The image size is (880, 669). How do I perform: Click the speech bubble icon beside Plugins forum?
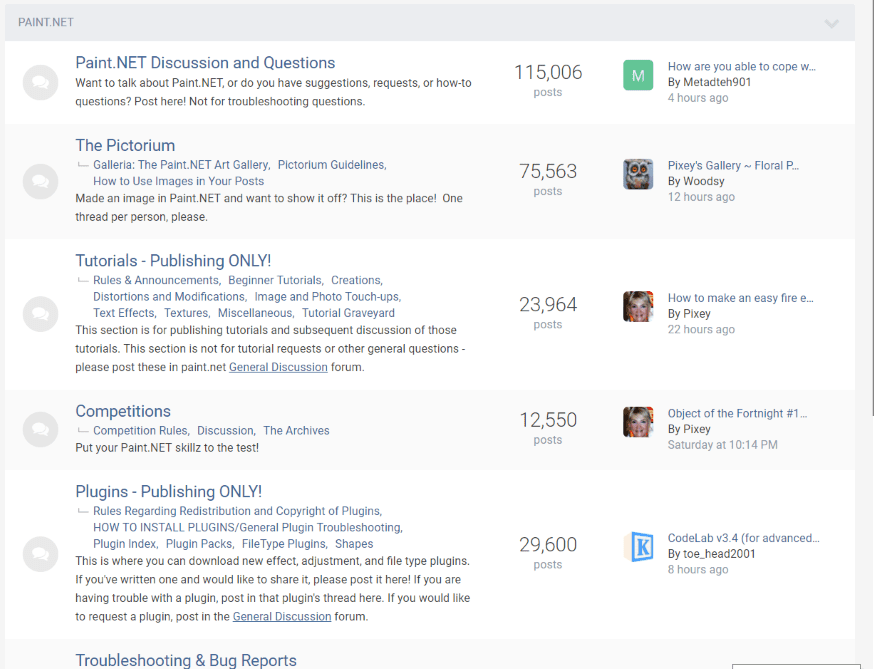[x=40, y=553]
